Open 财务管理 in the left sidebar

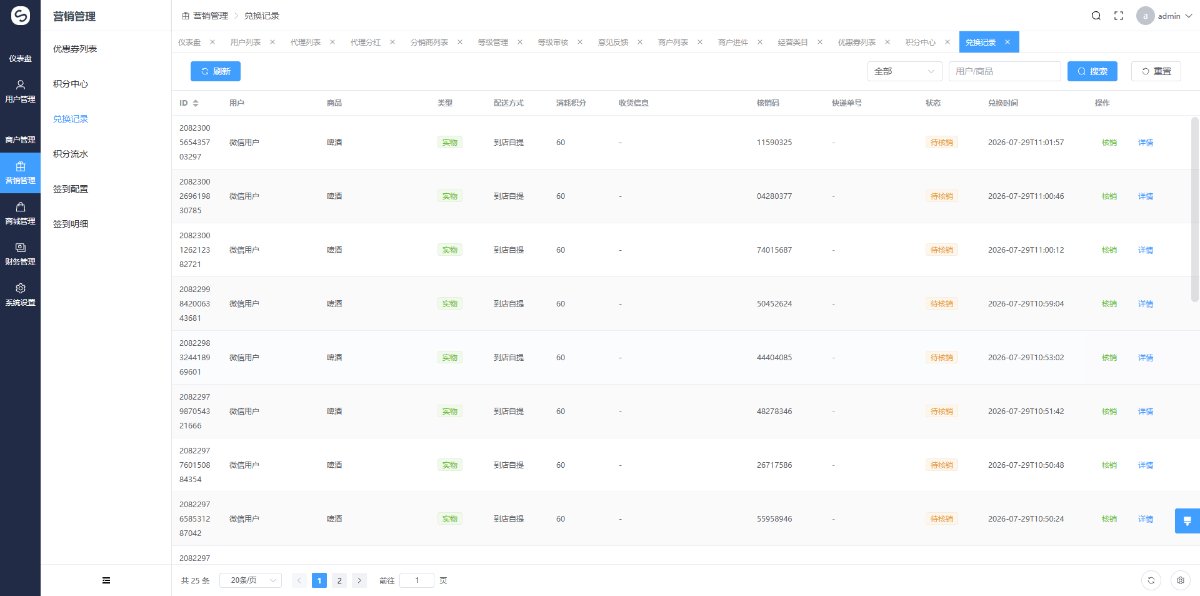pos(20,254)
